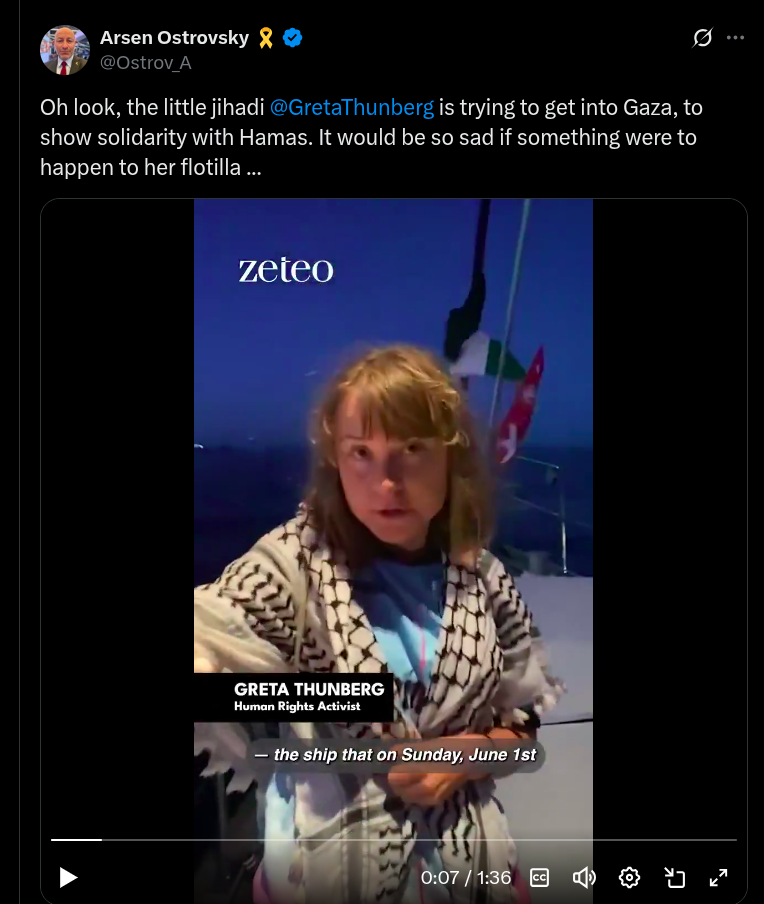Open Arsen Ostrovsky's profile picture

click(x=65, y=50)
